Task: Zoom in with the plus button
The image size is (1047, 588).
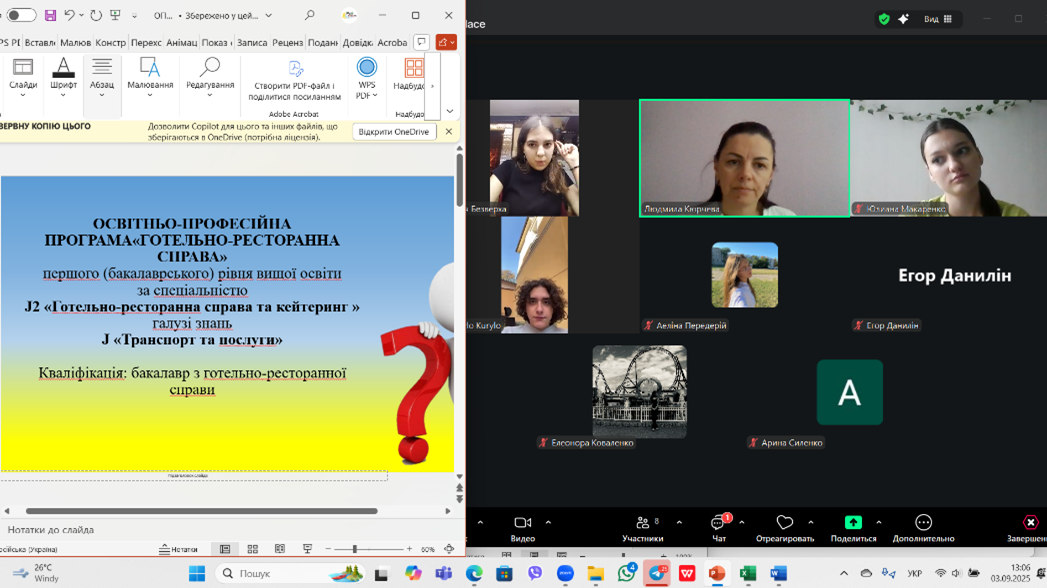Action: (409, 549)
